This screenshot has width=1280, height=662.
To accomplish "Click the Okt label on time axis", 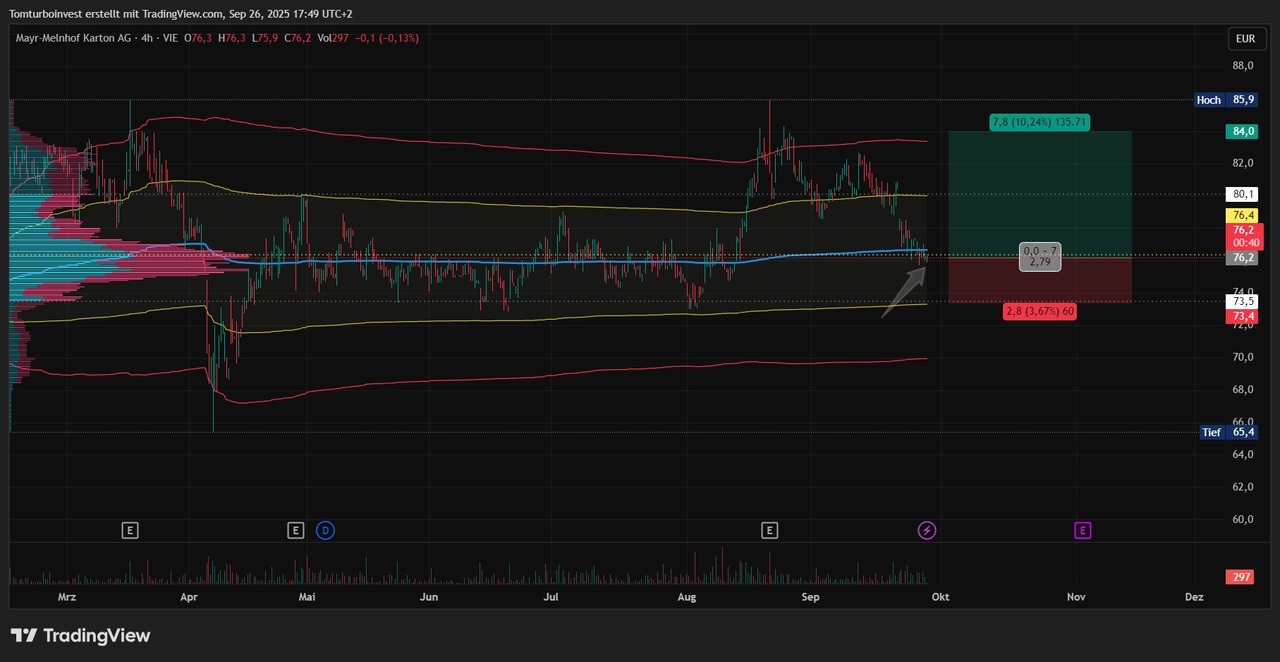I will [940, 597].
